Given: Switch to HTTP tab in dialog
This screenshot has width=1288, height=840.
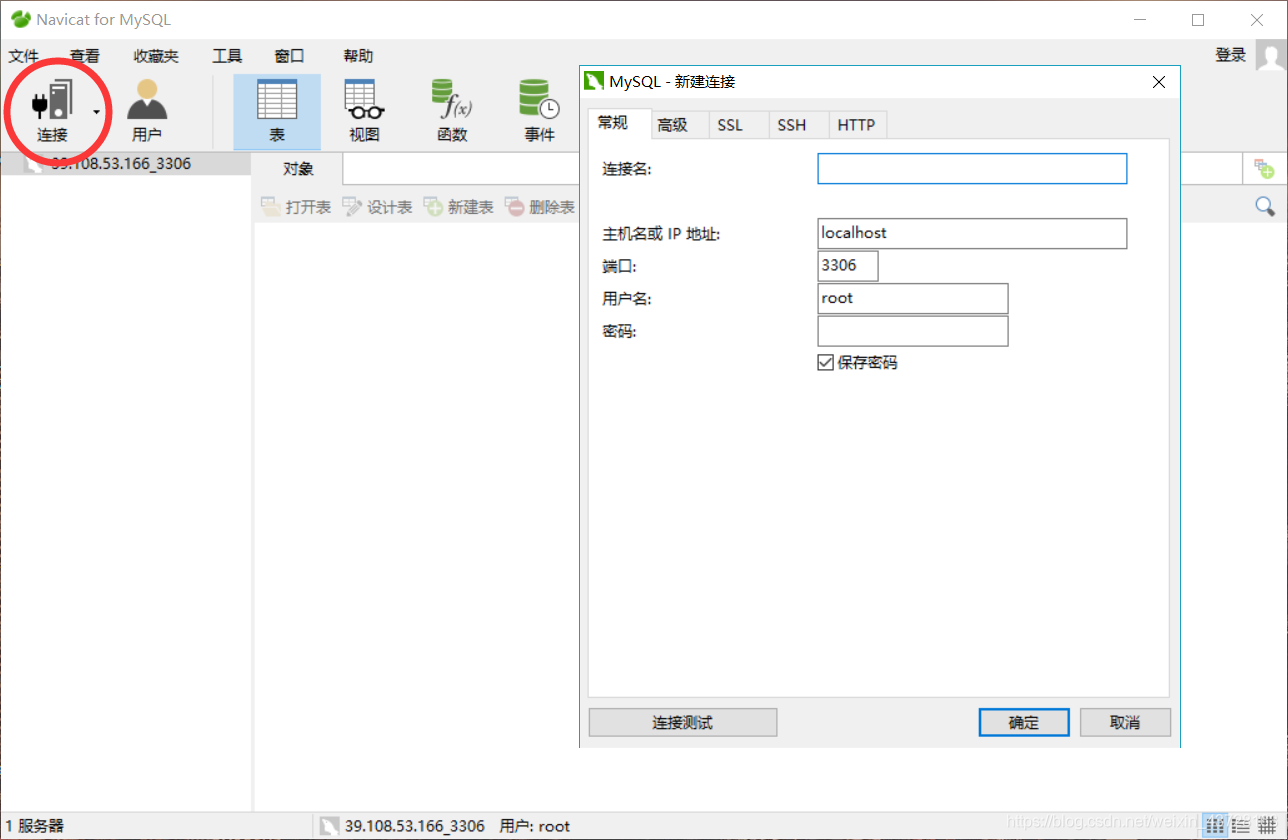Looking at the screenshot, I should pos(856,125).
